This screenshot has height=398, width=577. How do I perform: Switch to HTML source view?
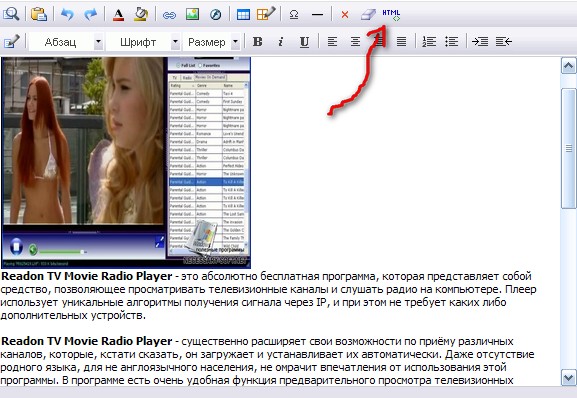[x=391, y=15]
